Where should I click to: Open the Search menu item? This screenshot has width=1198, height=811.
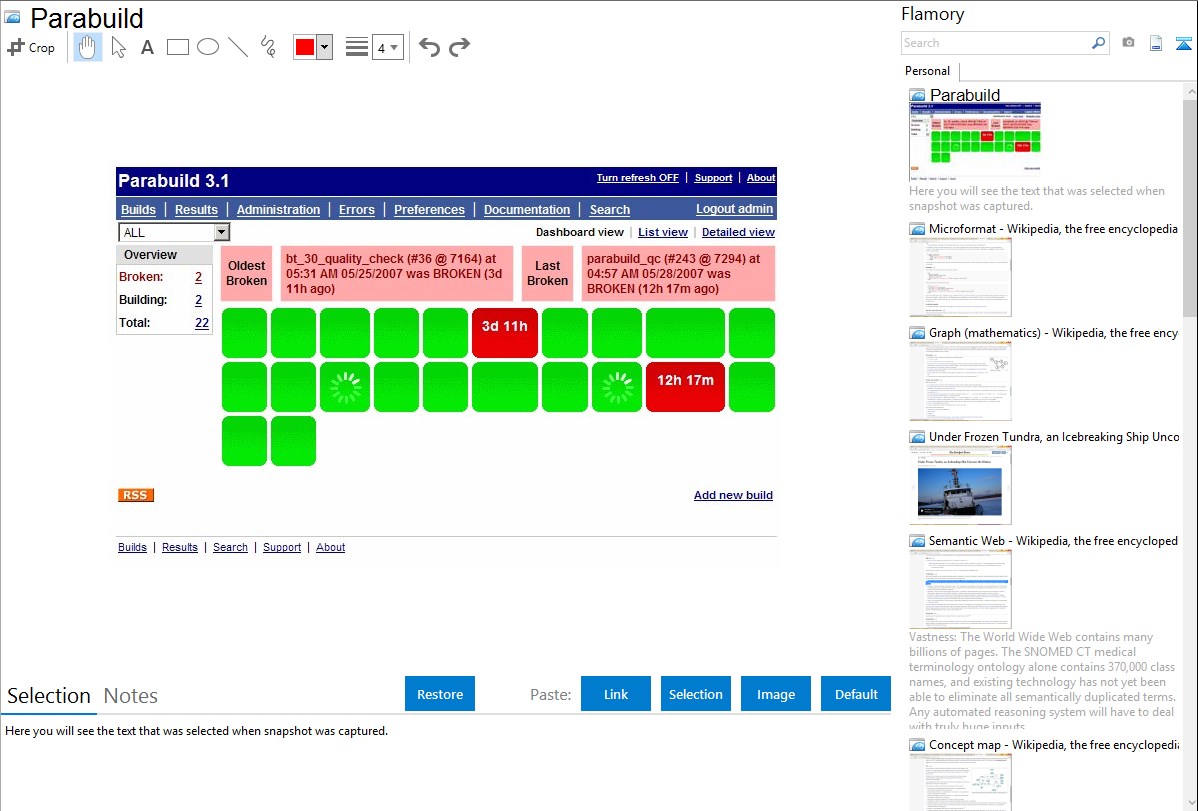(610, 209)
